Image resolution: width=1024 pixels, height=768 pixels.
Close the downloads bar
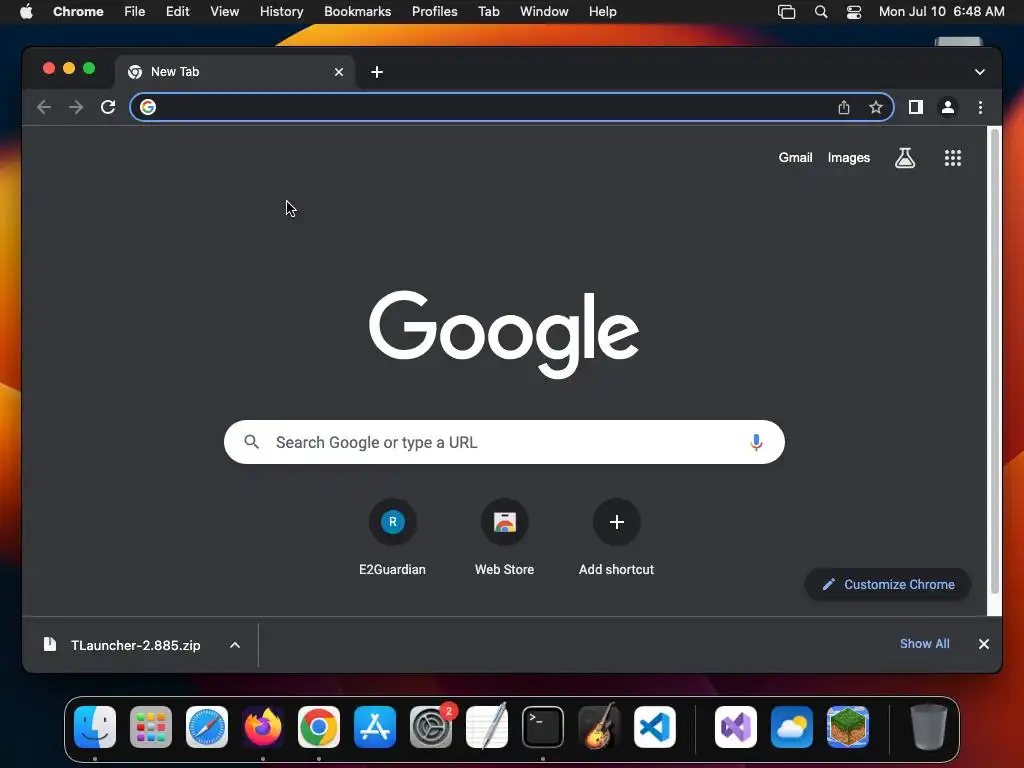(x=984, y=644)
